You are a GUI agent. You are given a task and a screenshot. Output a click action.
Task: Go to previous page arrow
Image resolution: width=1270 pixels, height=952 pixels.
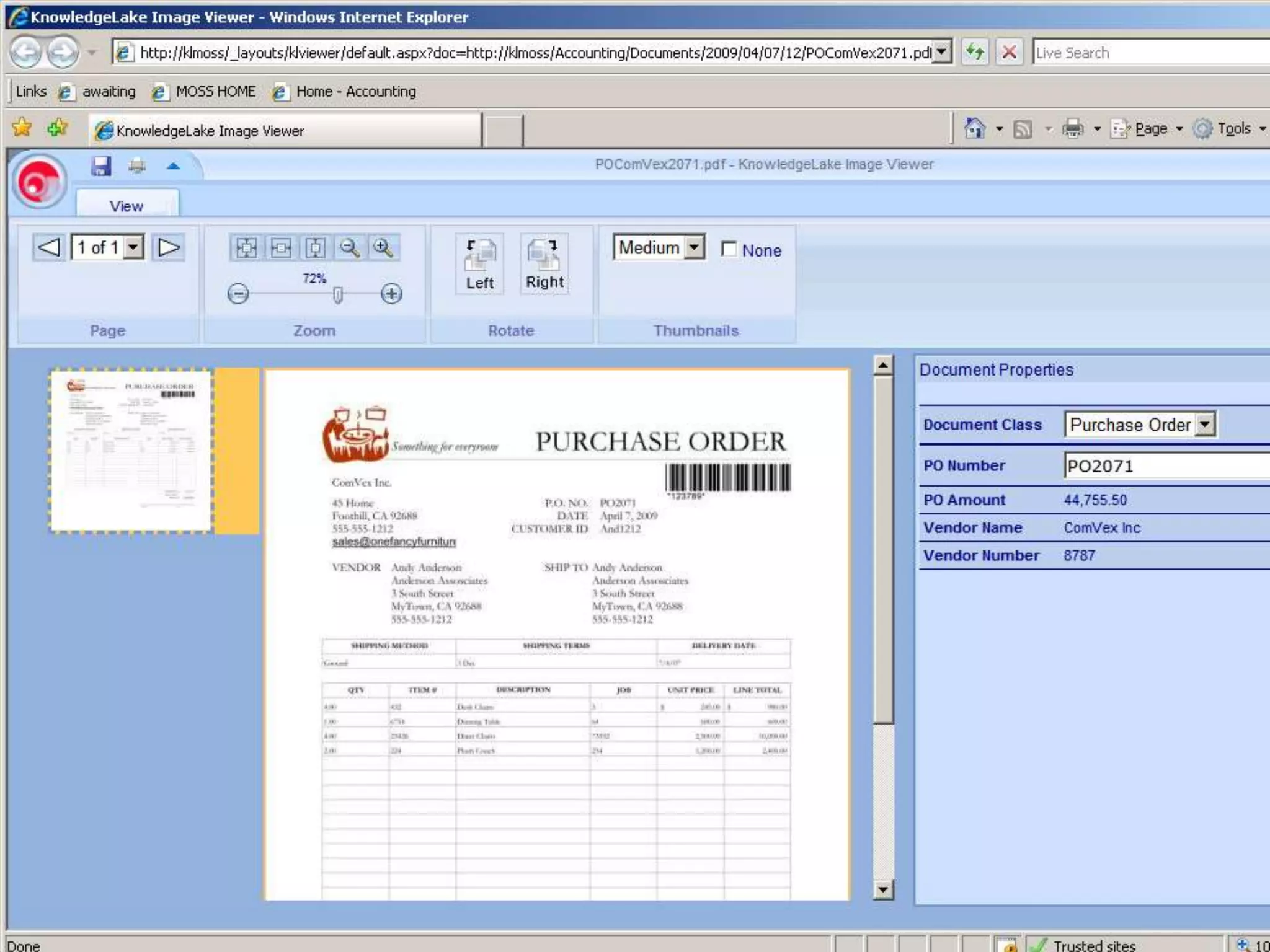[48, 248]
